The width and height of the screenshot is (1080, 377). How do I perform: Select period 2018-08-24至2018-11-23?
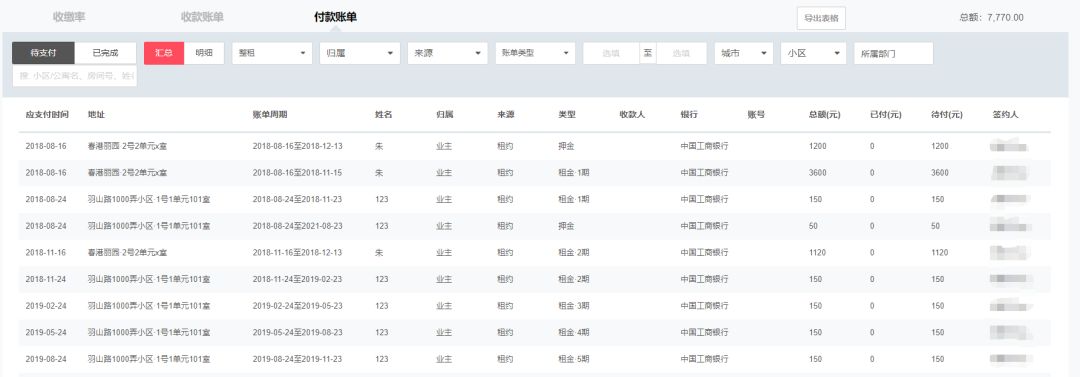coord(298,199)
